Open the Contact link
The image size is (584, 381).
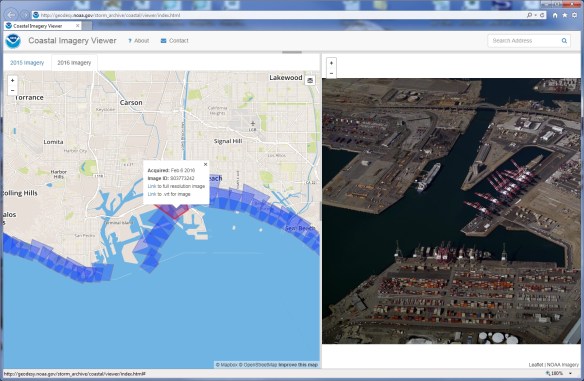174,41
